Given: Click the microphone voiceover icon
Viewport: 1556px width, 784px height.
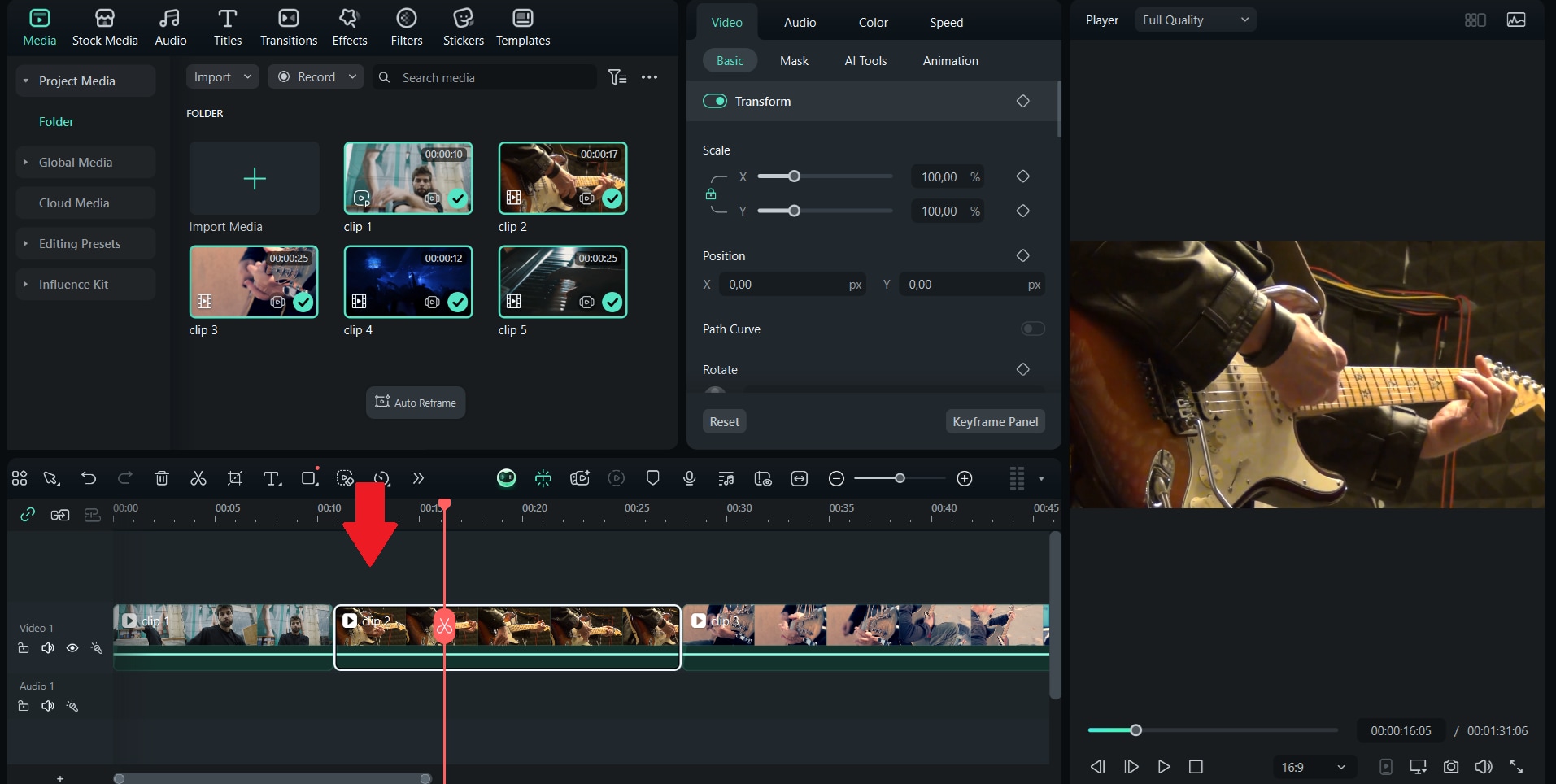Looking at the screenshot, I should tap(690, 478).
